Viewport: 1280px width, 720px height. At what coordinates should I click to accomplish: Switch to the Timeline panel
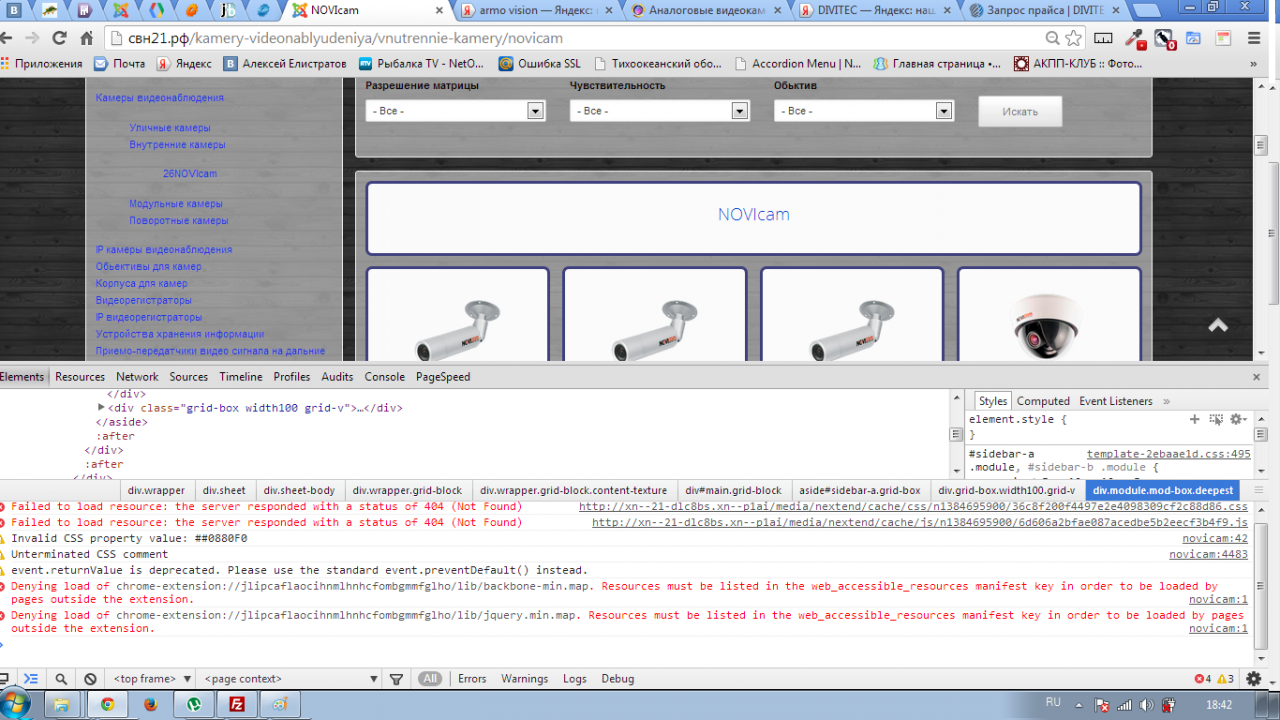241,377
